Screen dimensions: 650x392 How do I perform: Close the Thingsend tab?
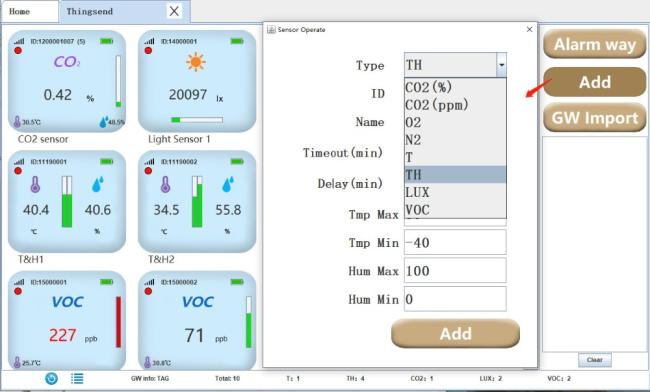(174, 11)
